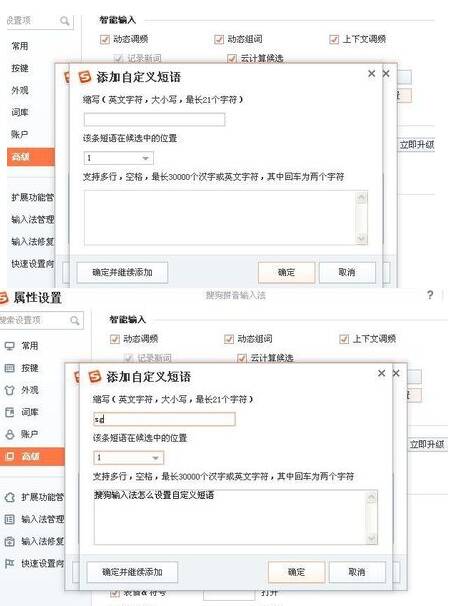Select 高级 in the sidebar without icons
The height and width of the screenshot is (606, 452).
31,157
